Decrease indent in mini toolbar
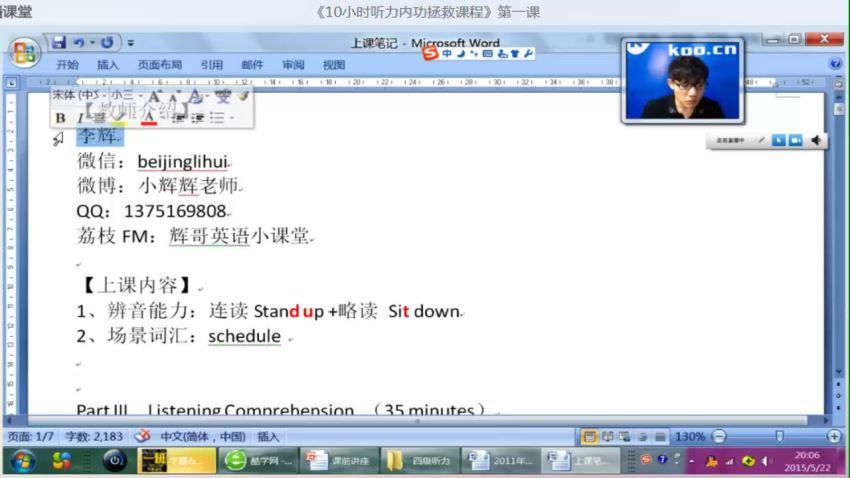Viewport: 850px width, 478px height. tap(178, 118)
